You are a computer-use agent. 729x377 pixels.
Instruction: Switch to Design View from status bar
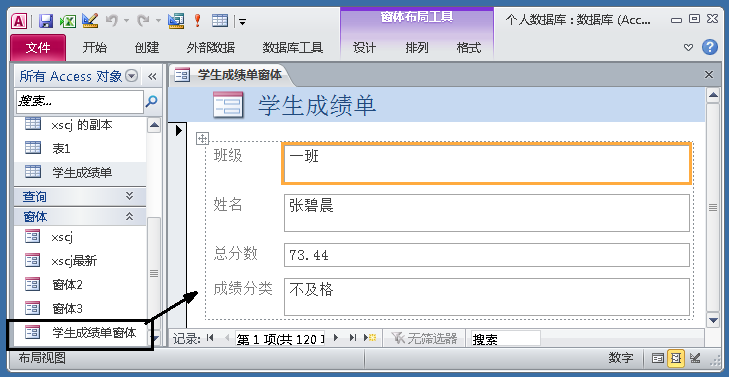click(x=696, y=358)
